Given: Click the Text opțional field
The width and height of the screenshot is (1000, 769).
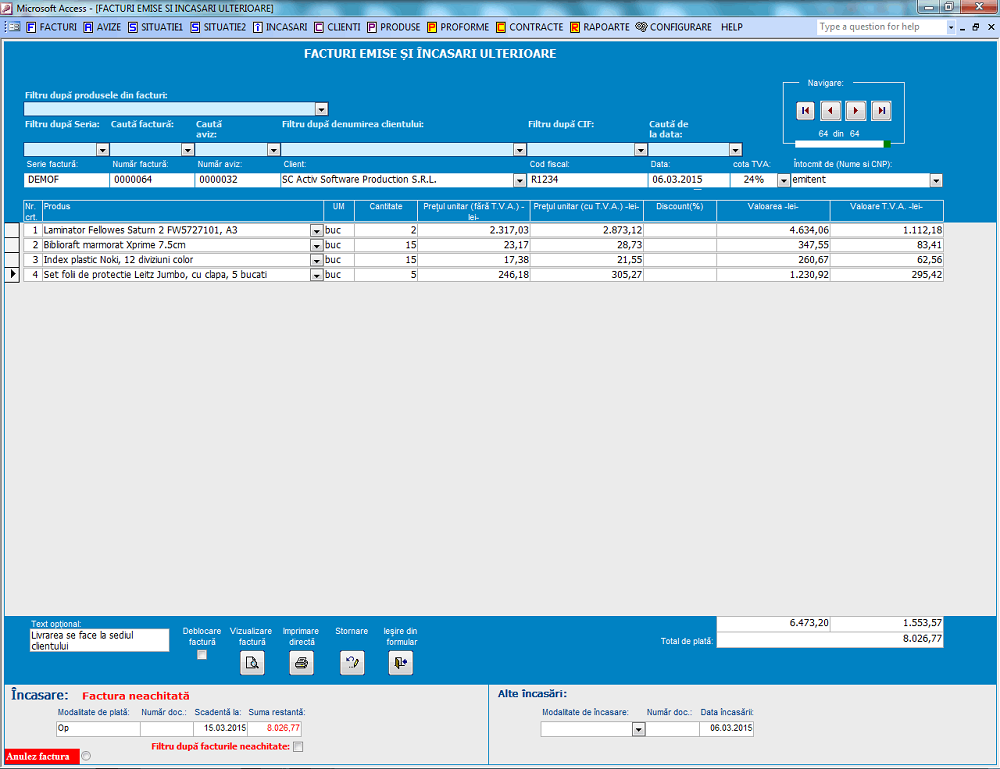Looking at the screenshot, I should click(99, 640).
